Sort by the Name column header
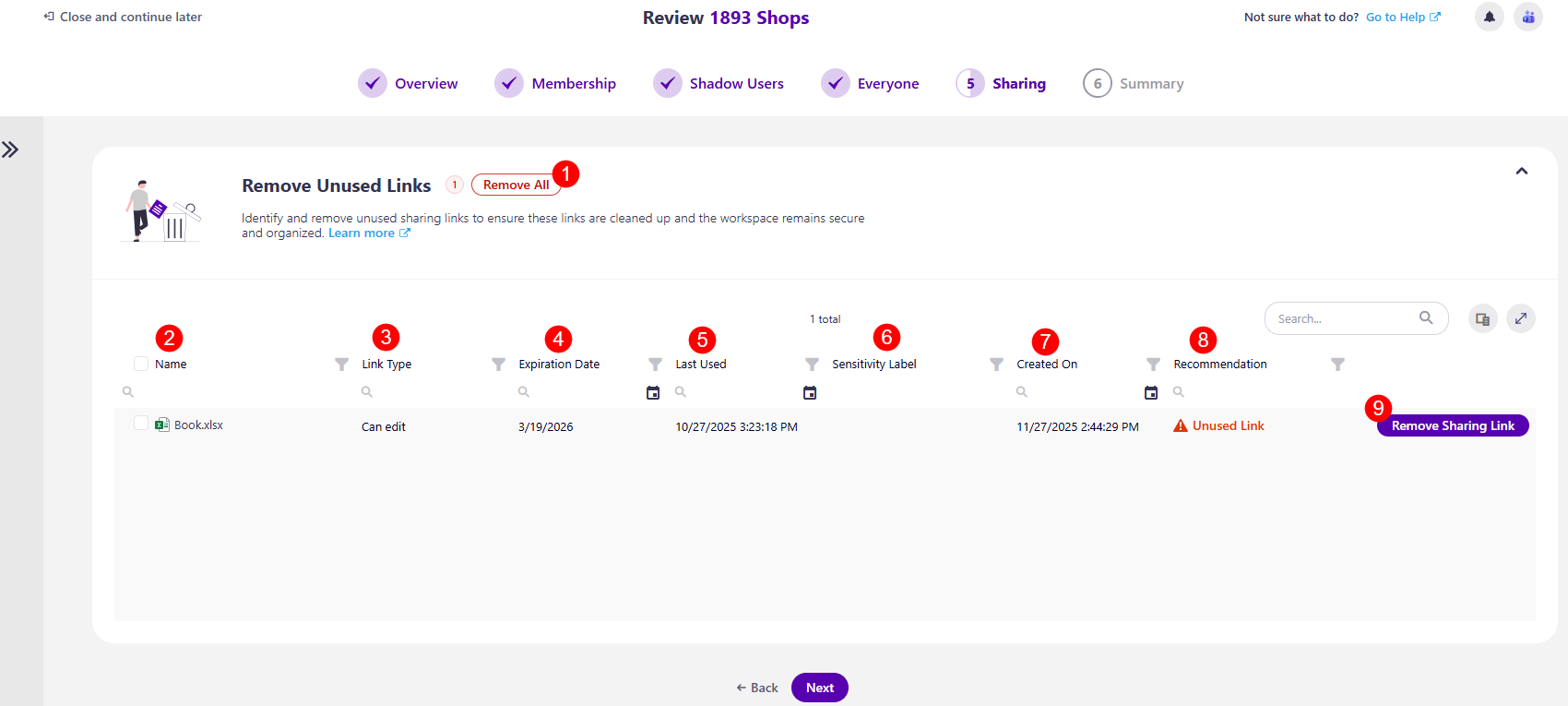Viewport: 1568px width, 706px height. point(171,365)
